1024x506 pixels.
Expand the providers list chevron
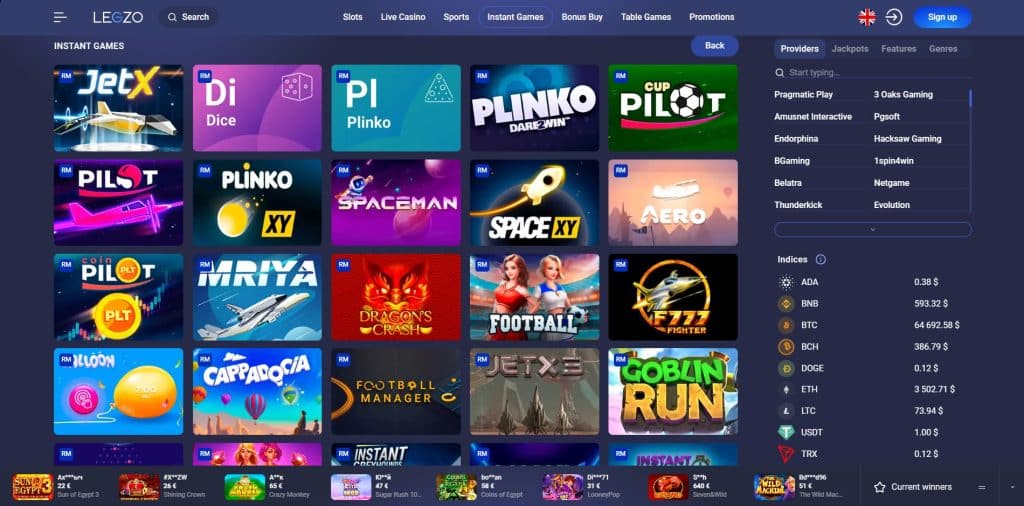point(872,229)
